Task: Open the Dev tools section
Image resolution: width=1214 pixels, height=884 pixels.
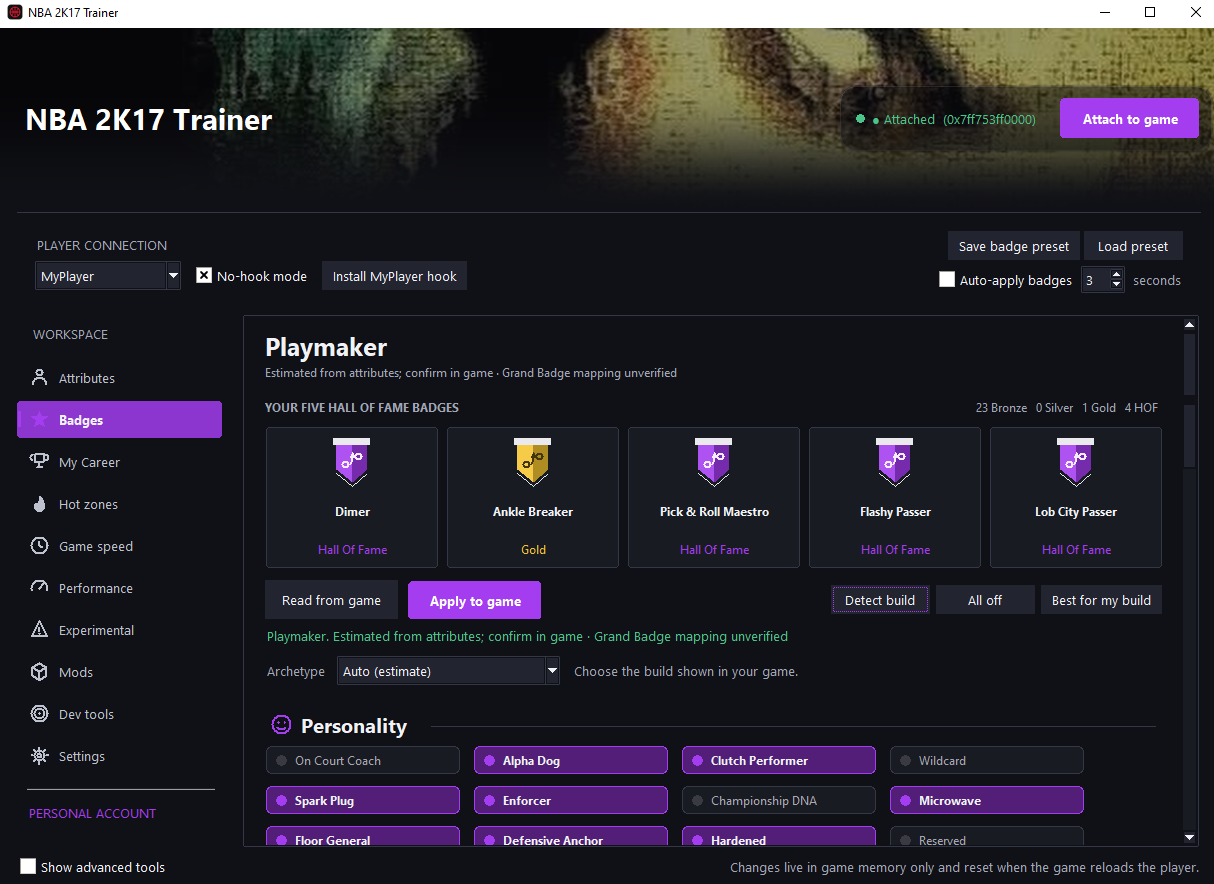Action: [x=119, y=714]
